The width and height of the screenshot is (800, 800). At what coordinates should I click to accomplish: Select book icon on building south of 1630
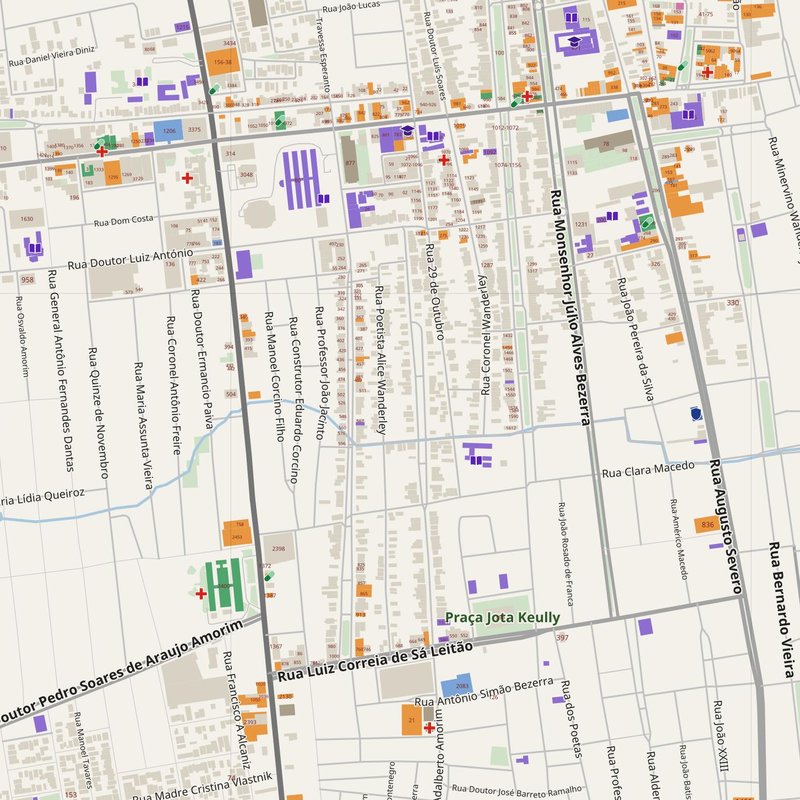coord(35,248)
